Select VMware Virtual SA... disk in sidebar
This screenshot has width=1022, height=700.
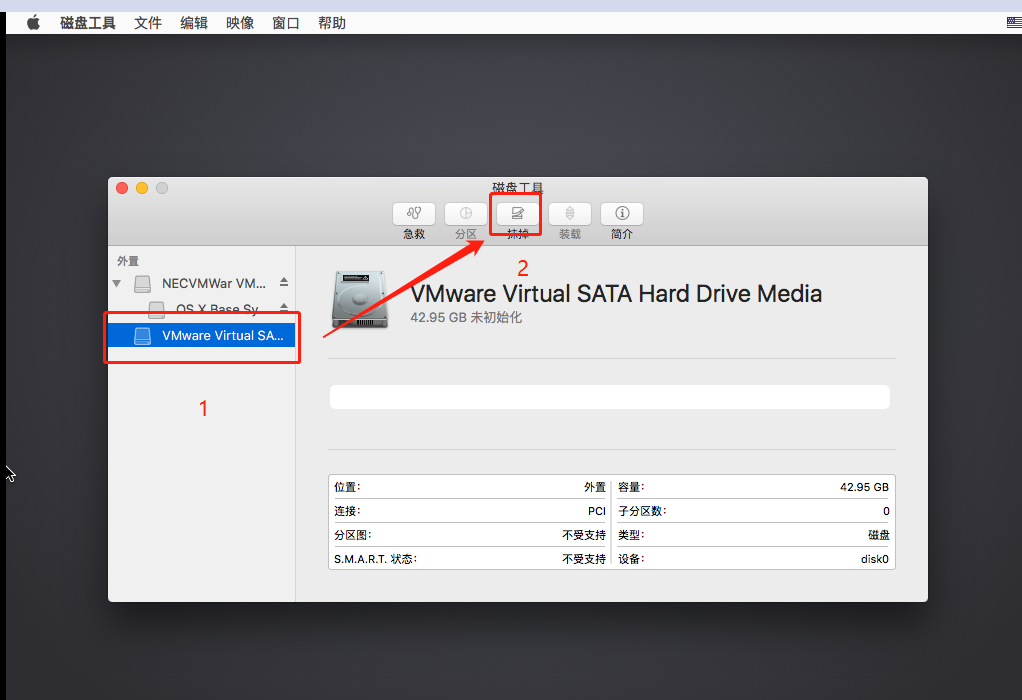pyautogui.click(x=201, y=336)
